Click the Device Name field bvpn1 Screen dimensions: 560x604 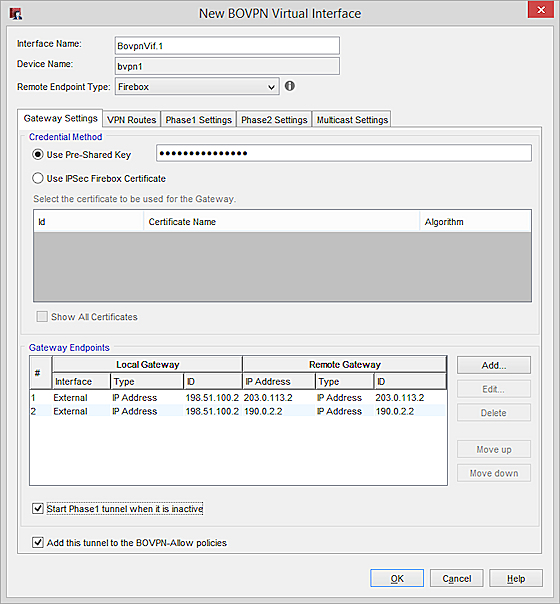pyautogui.click(x=227, y=66)
